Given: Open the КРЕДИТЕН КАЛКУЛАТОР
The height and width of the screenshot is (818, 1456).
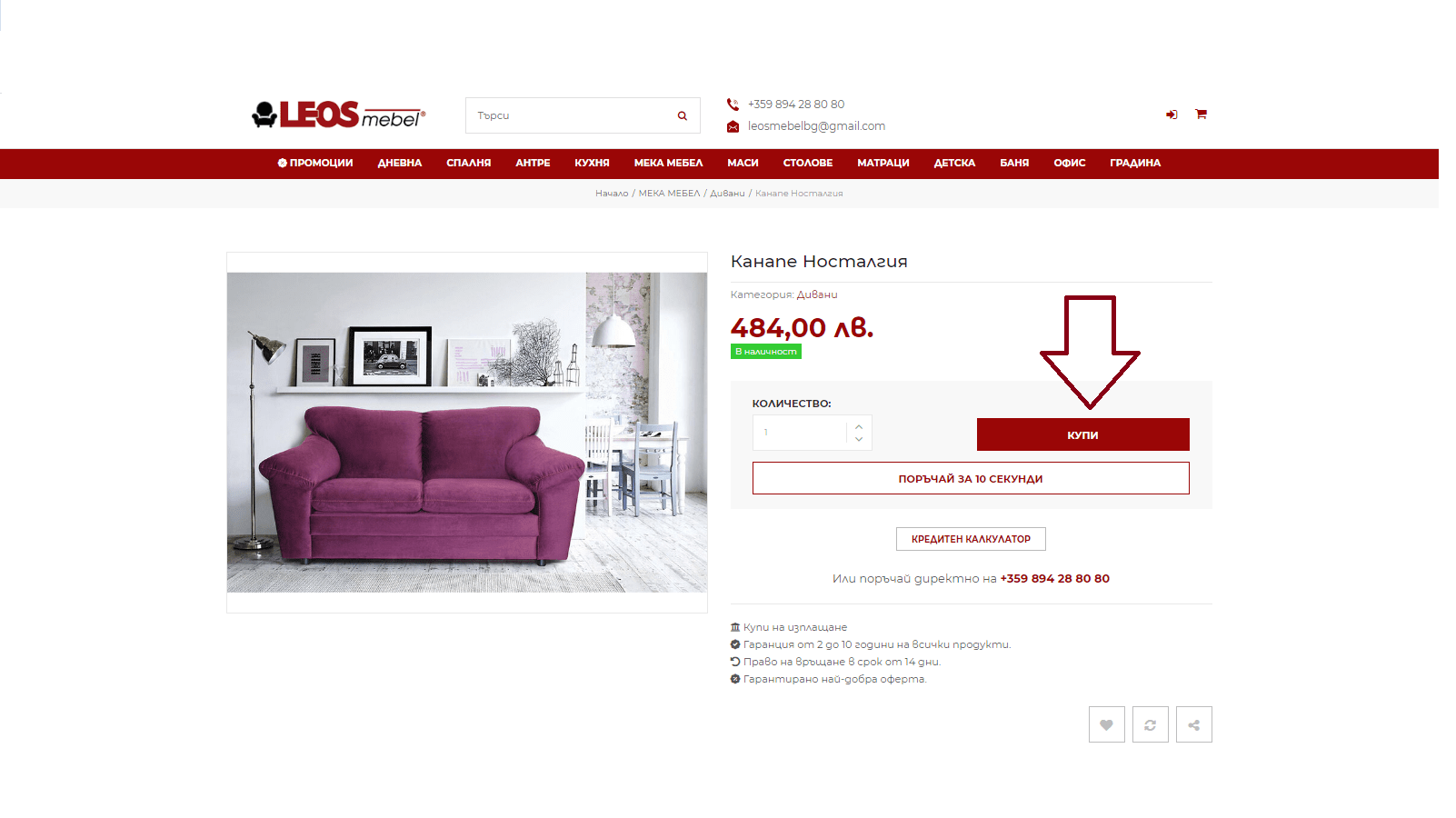Looking at the screenshot, I should tap(971, 539).
